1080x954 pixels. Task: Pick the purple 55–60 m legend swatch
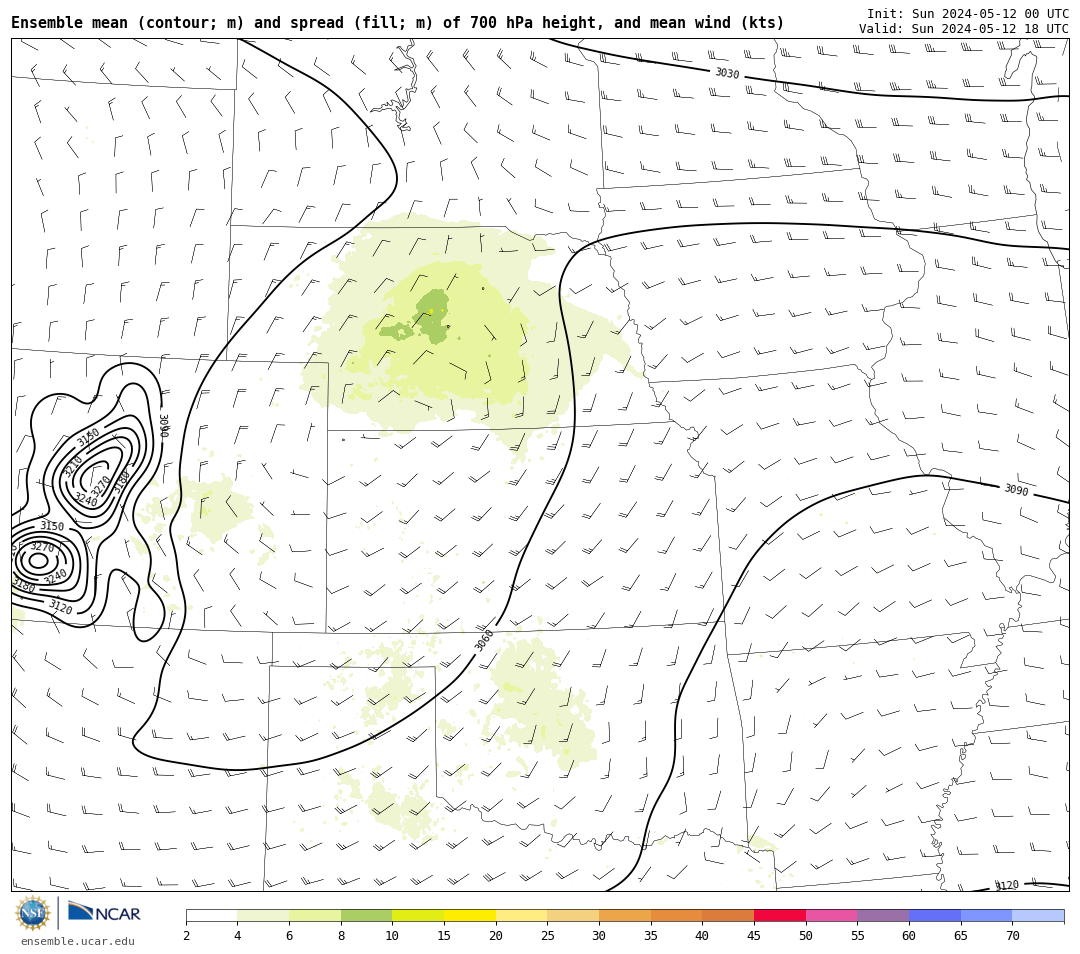[x=883, y=915]
